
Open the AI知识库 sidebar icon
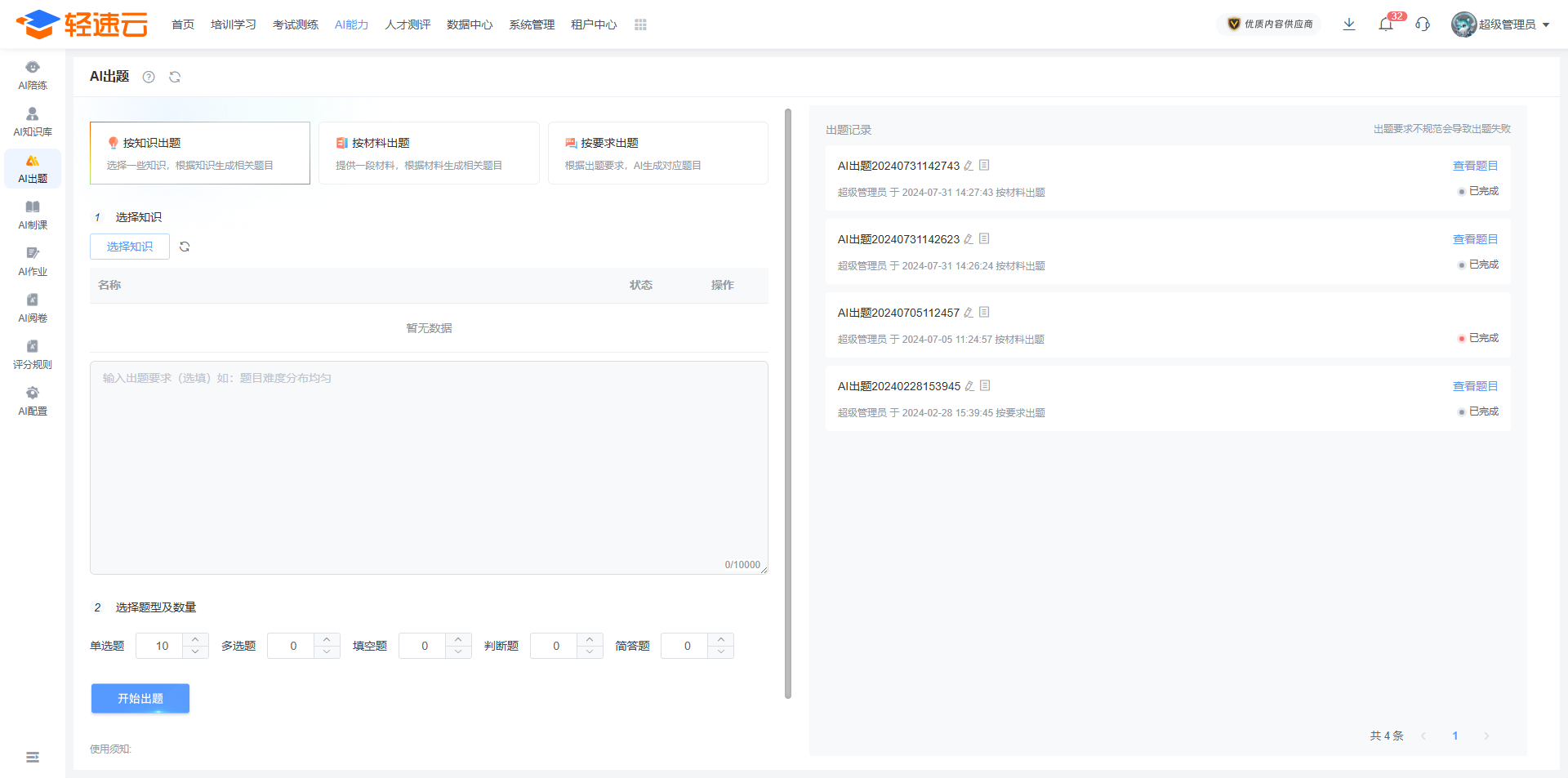tap(33, 121)
